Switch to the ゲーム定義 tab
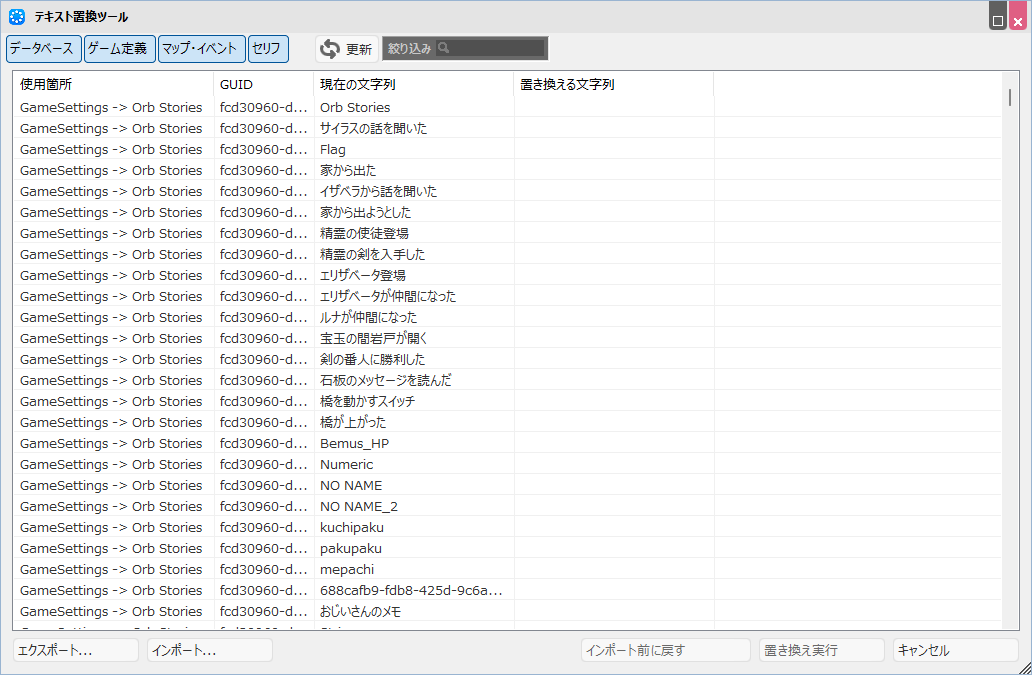 click(x=119, y=48)
